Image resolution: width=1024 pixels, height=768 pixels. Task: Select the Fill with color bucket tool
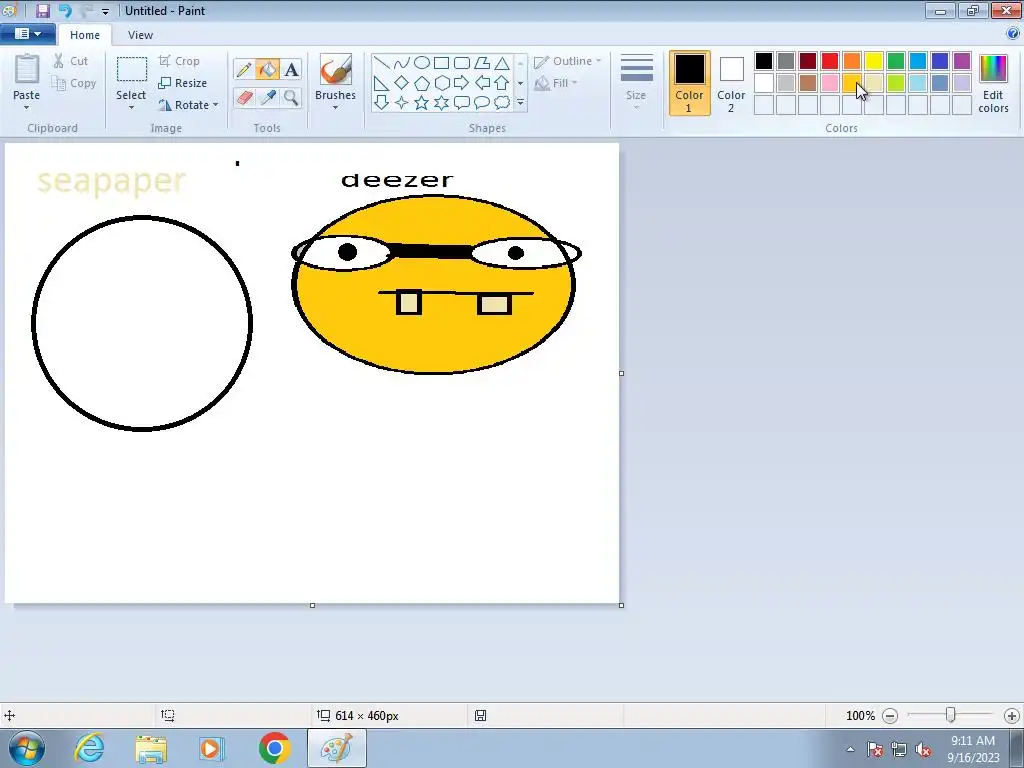tap(267, 69)
